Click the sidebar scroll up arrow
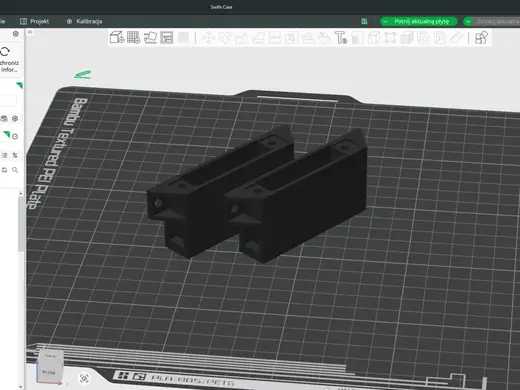Screen dimensions: 520x390 (x=21, y=193)
